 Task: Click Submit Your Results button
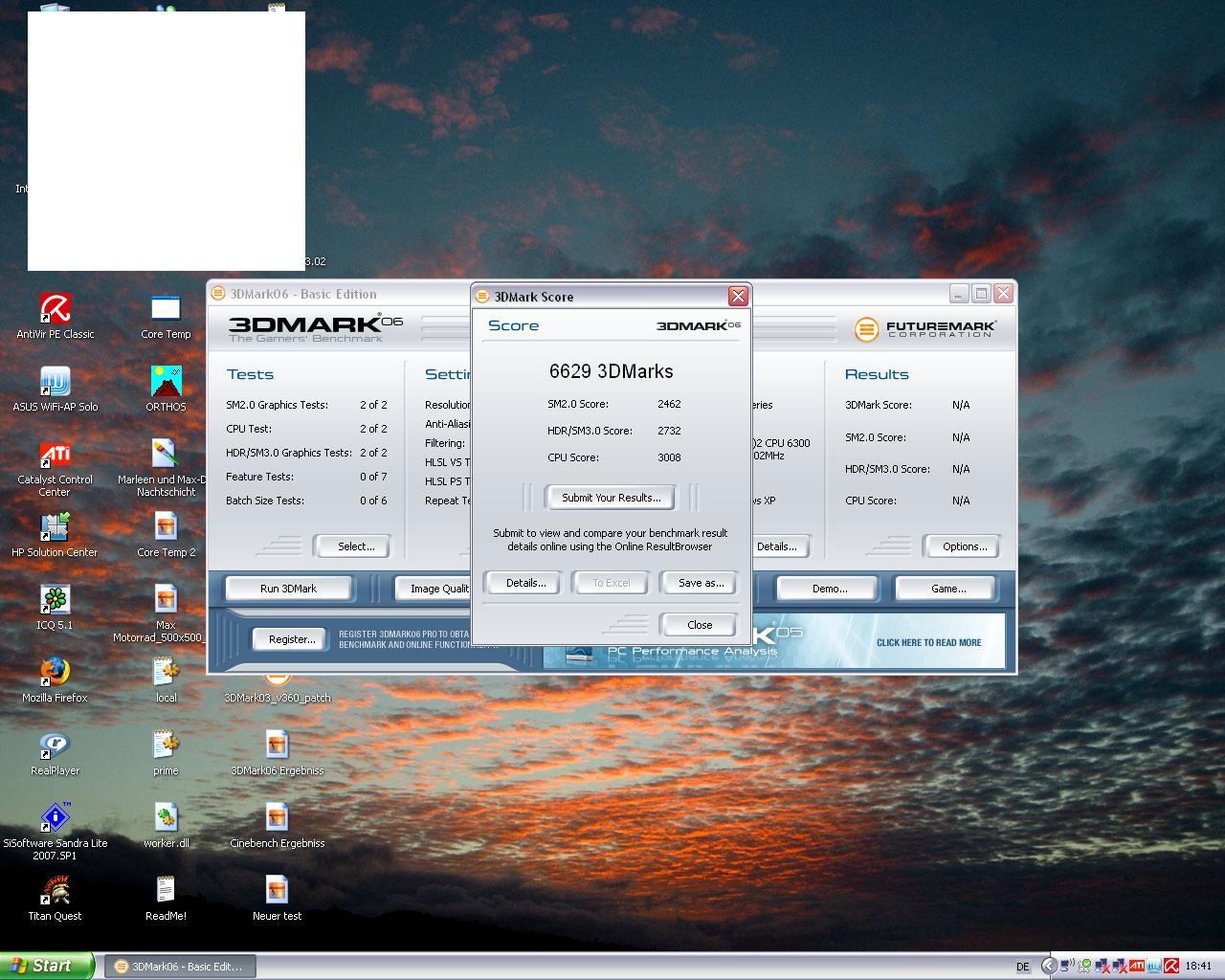point(611,498)
